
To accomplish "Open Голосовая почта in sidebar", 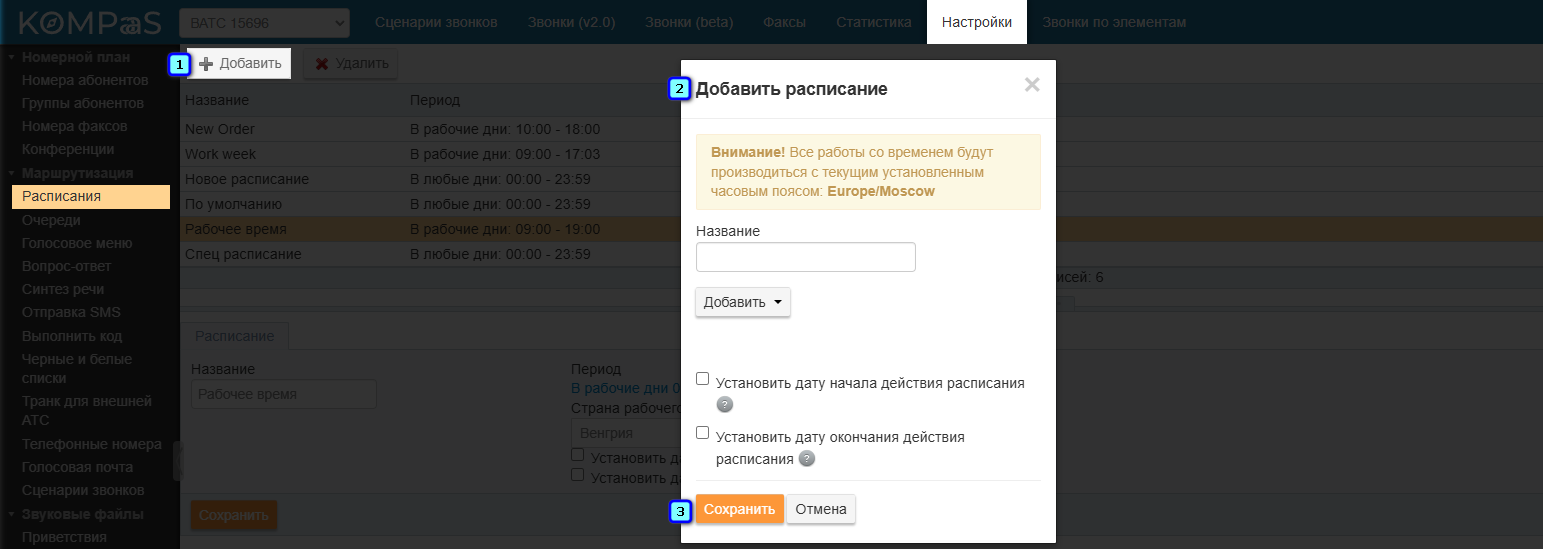I will click(x=77, y=467).
